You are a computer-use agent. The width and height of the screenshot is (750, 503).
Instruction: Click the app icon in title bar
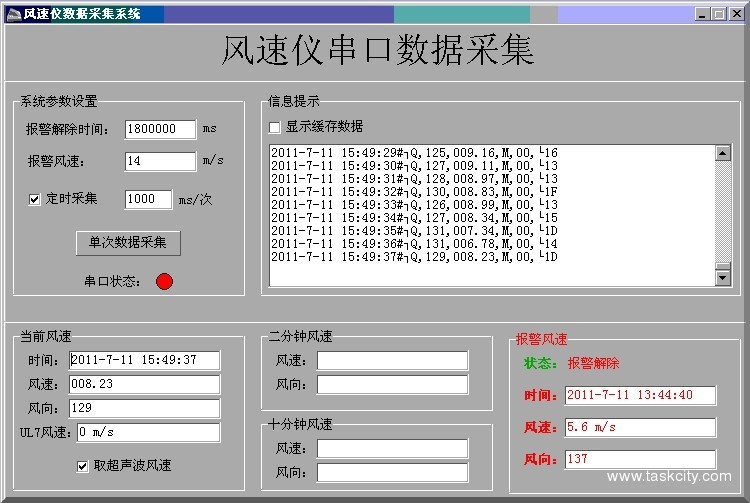coord(13,14)
